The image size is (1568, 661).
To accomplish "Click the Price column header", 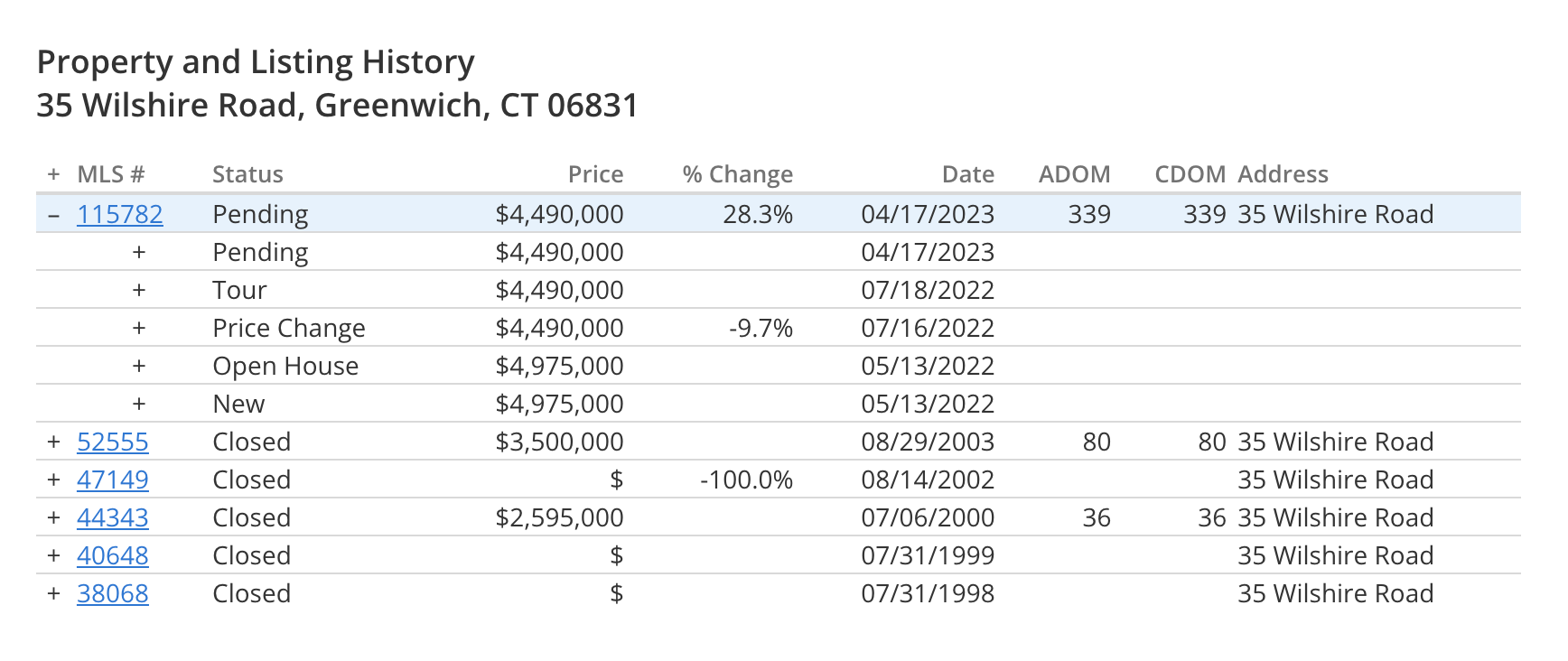I will [595, 174].
